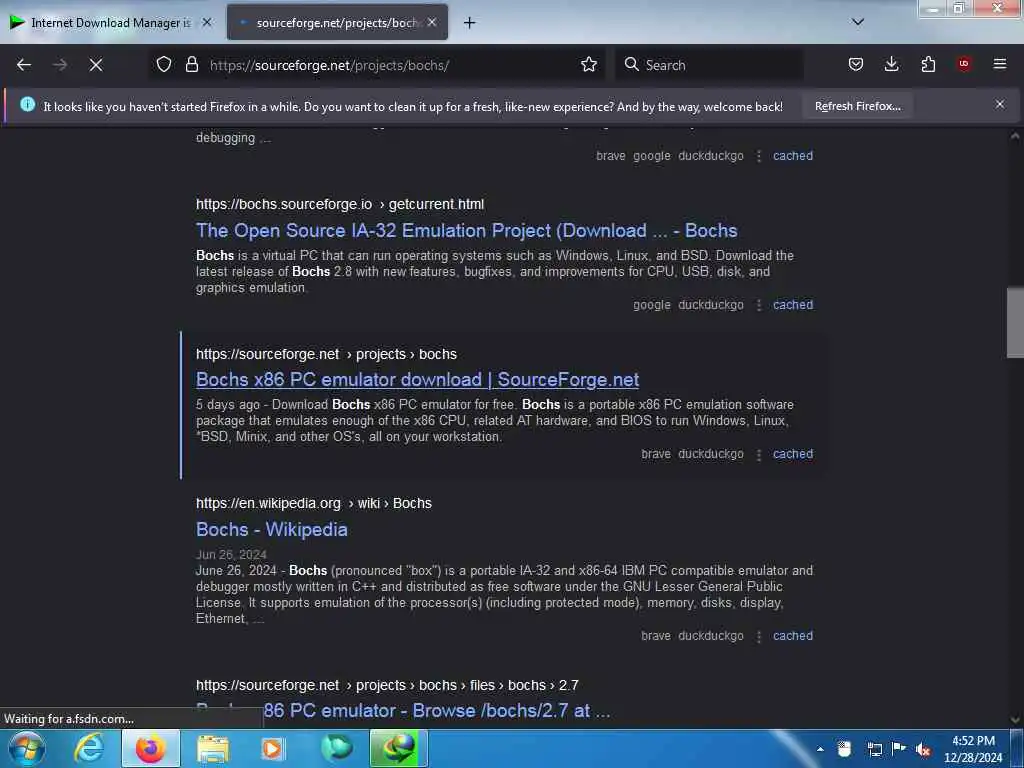
Task: Open cached link for Wikipedia result
Action: pos(793,635)
